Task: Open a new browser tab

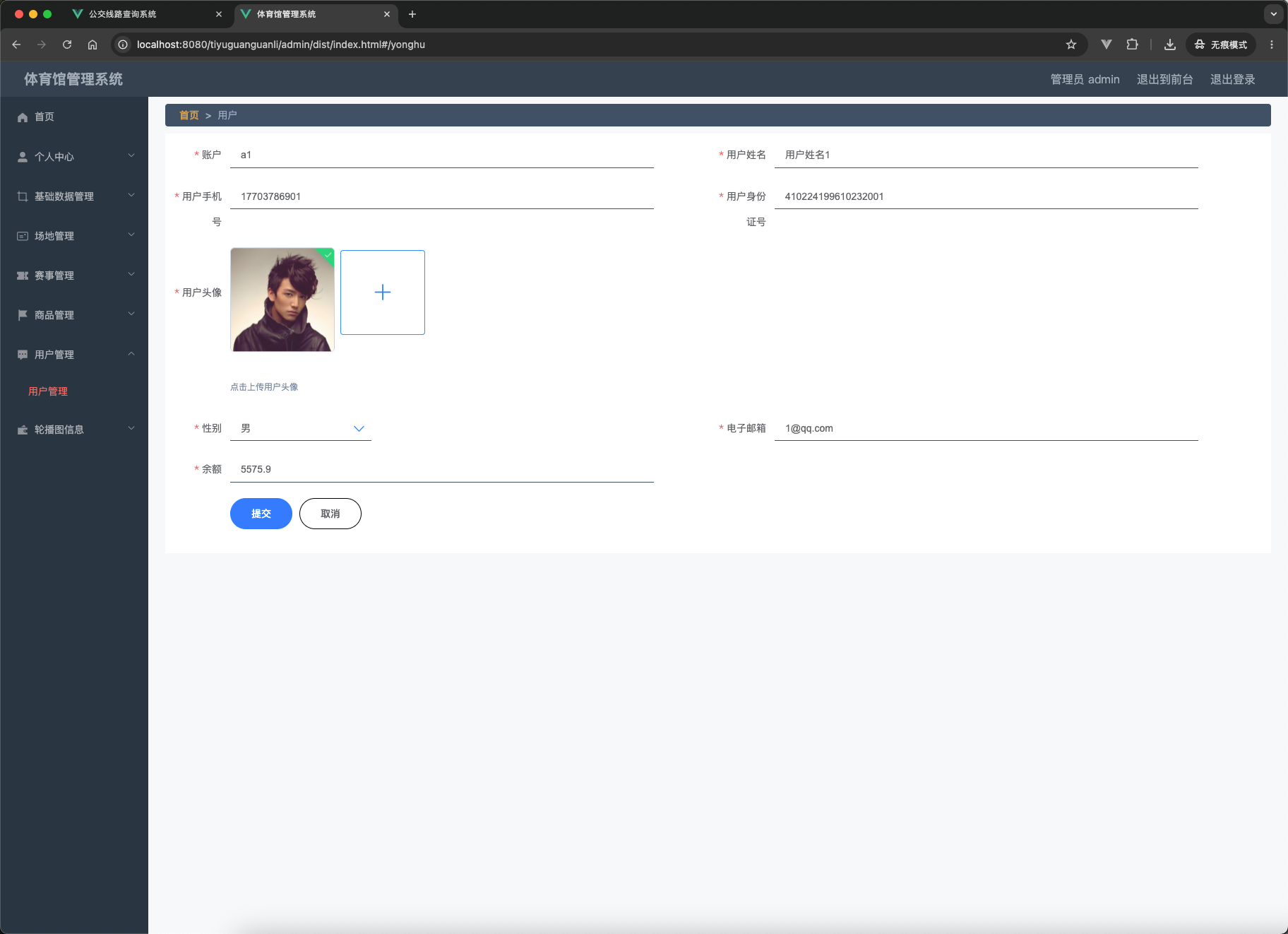Action: point(412,14)
